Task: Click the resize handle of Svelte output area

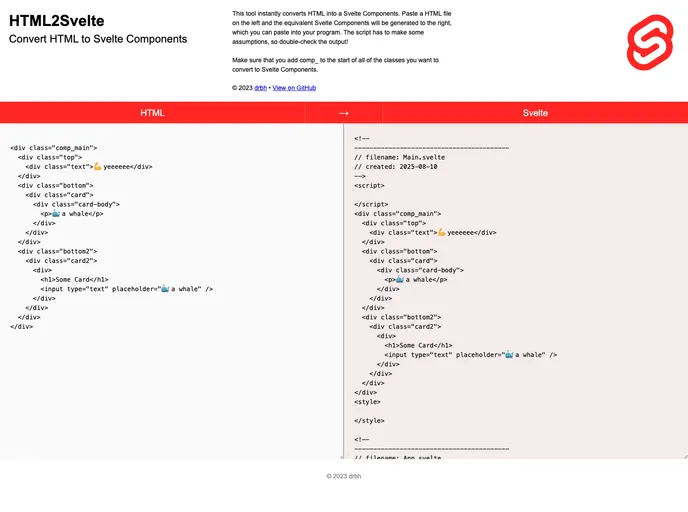Action: 685,457
